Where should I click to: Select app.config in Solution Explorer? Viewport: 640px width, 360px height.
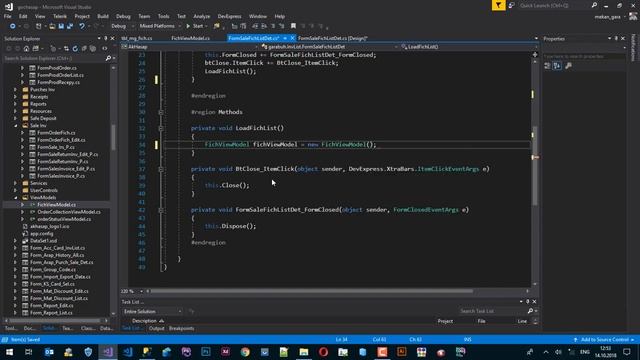coord(42,233)
